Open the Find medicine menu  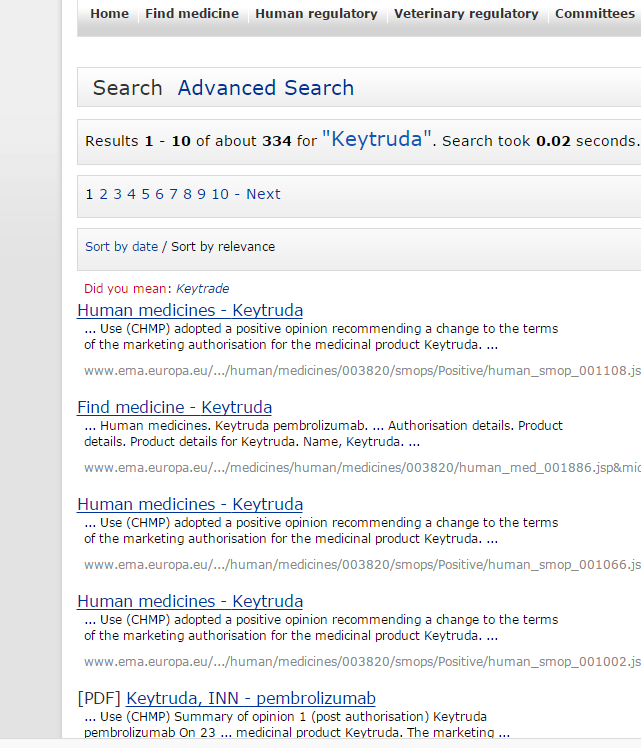point(192,13)
